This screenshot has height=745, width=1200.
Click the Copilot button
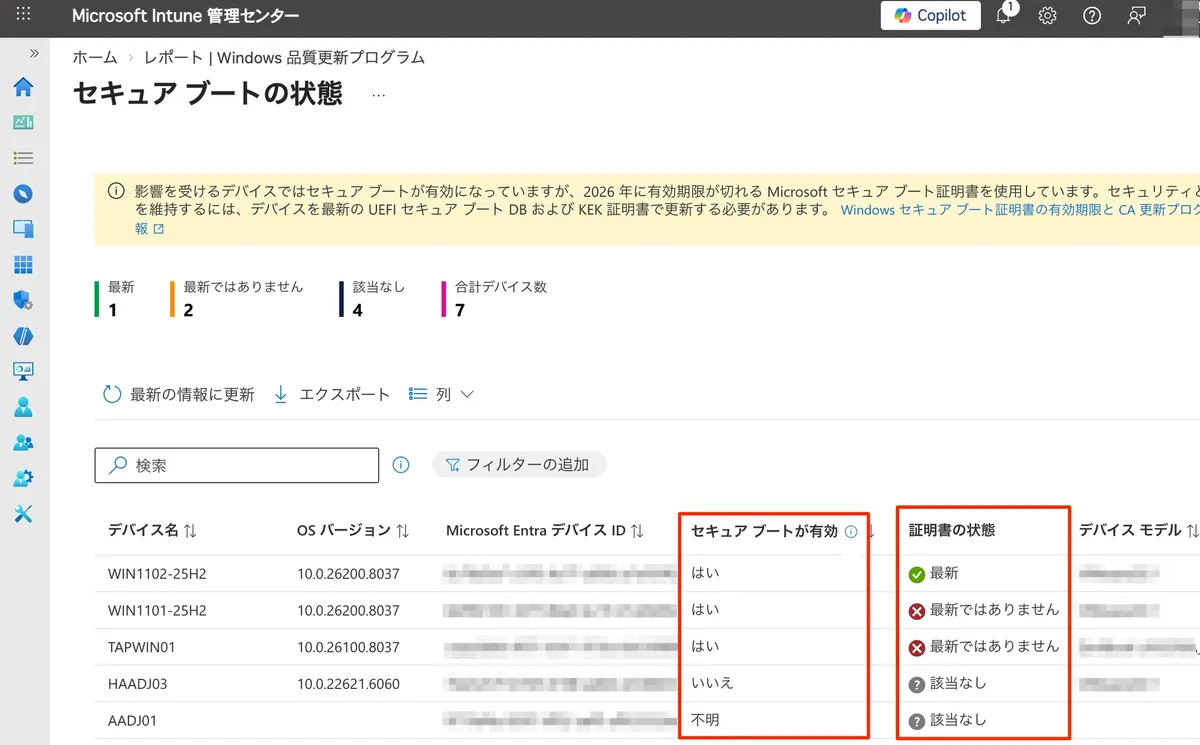pos(930,16)
